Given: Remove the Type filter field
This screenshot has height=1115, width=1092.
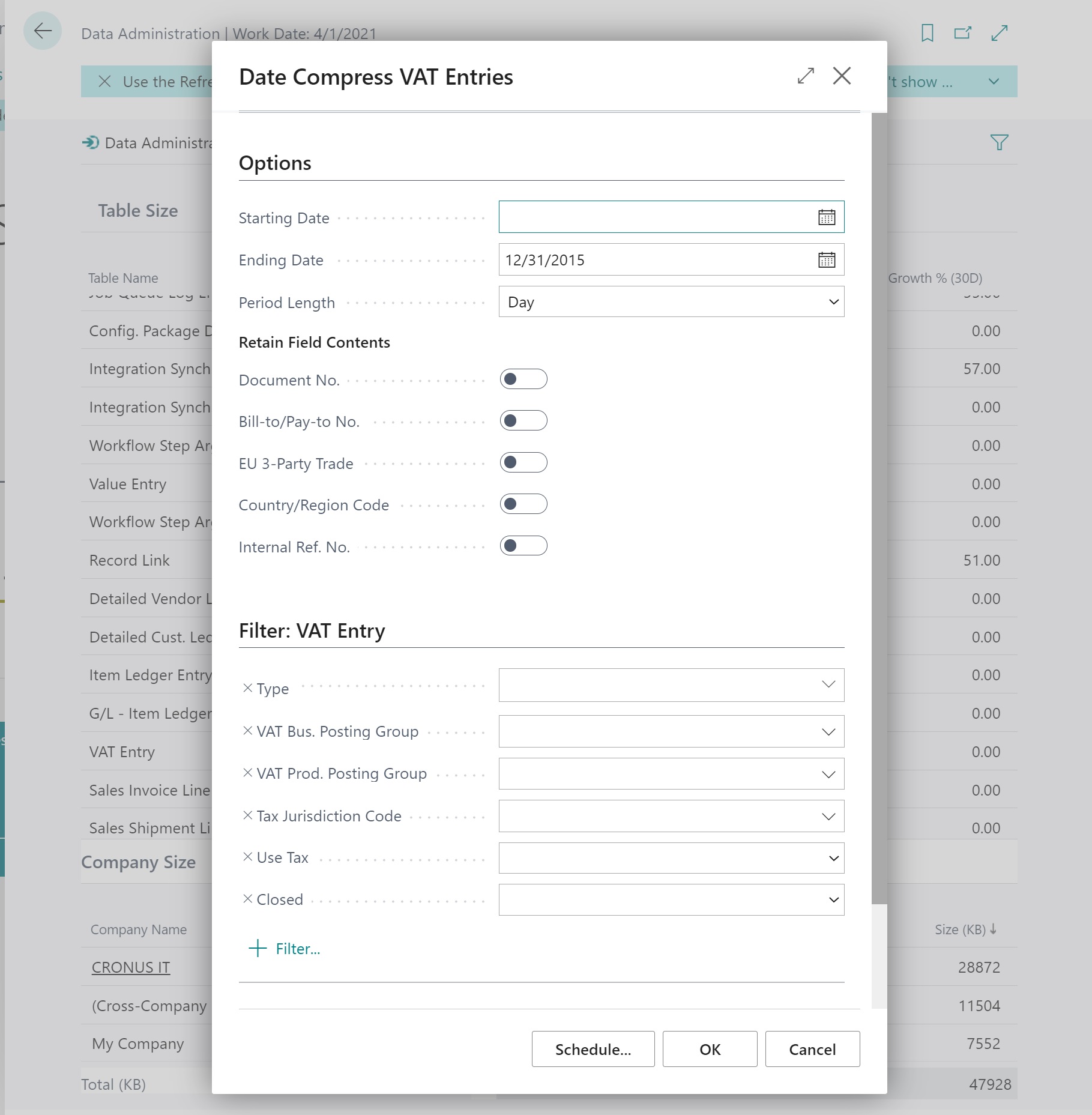Looking at the screenshot, I should click(x=247, y=688).
